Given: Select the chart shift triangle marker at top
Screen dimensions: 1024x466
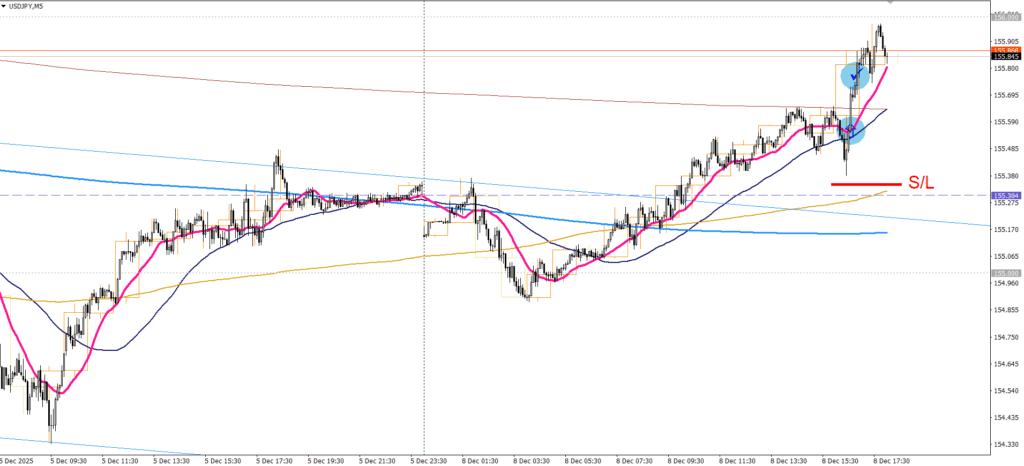Looking at the screenshot, I should click(x=890, y=3).
